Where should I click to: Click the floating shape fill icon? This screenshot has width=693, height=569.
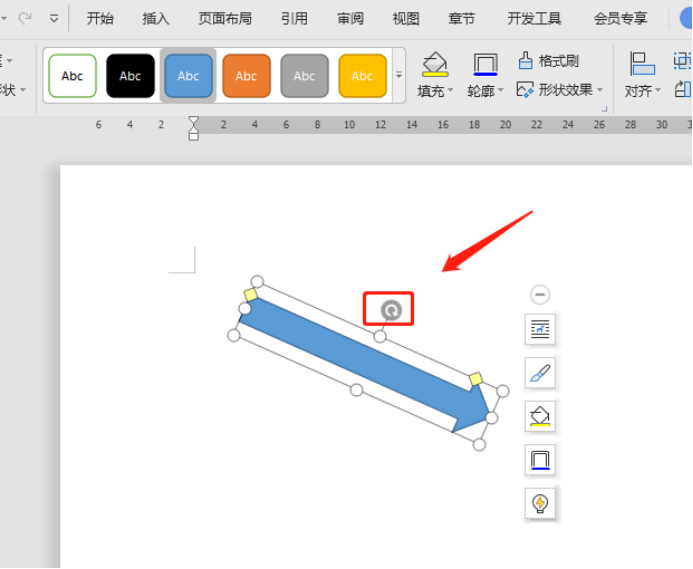(x=540, y=416)
